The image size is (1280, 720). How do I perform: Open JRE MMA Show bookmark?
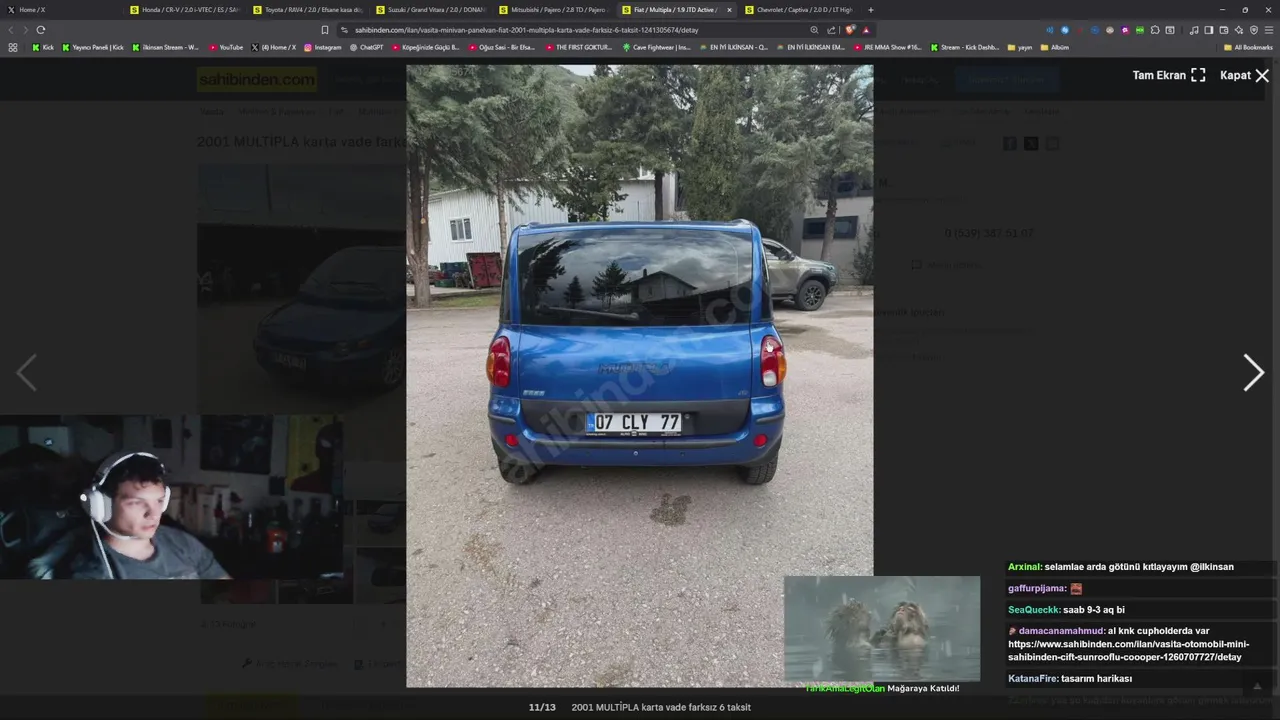point(887,47)
